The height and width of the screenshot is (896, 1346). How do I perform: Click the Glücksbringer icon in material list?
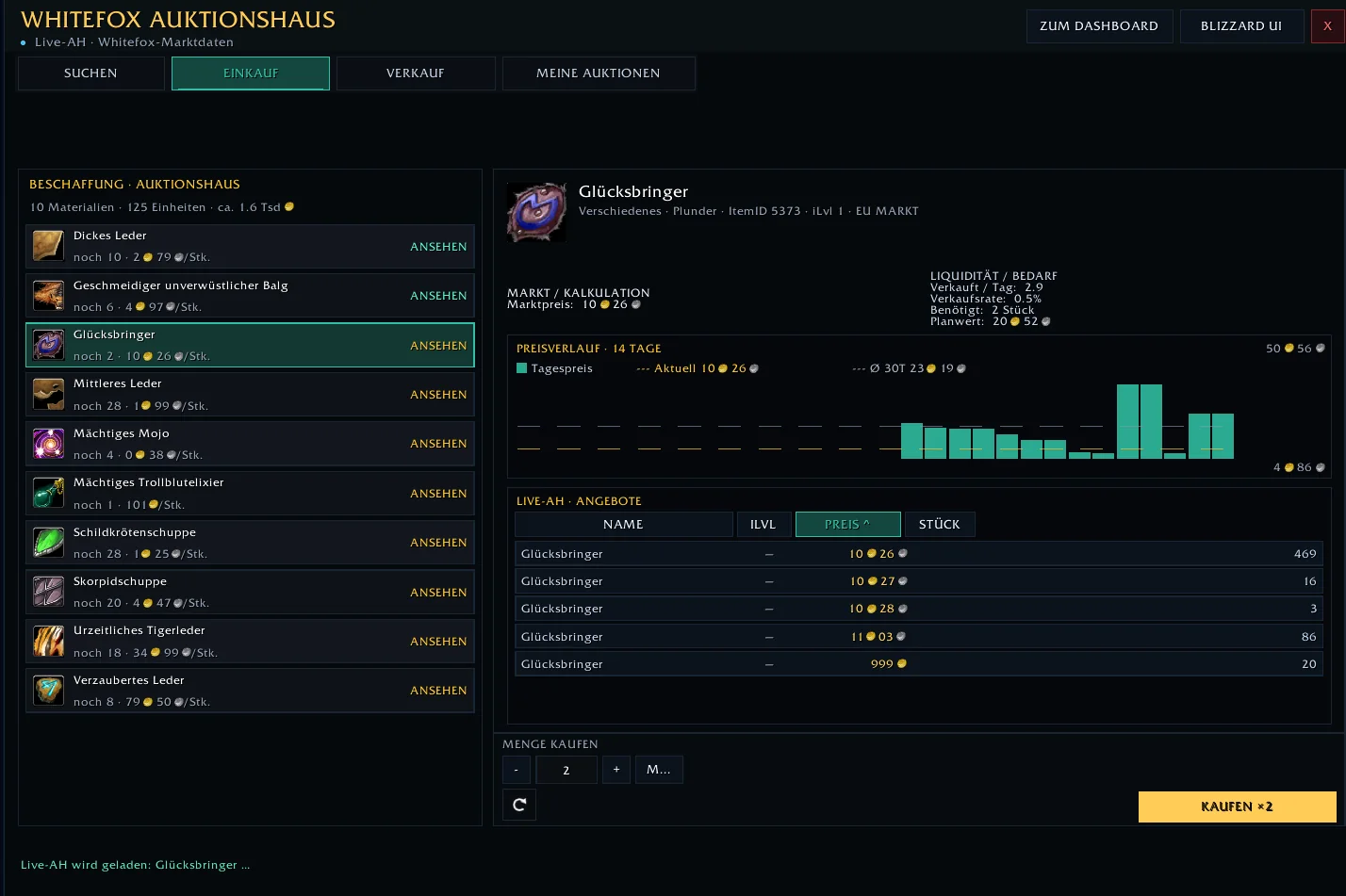click(x=48, y=345)
